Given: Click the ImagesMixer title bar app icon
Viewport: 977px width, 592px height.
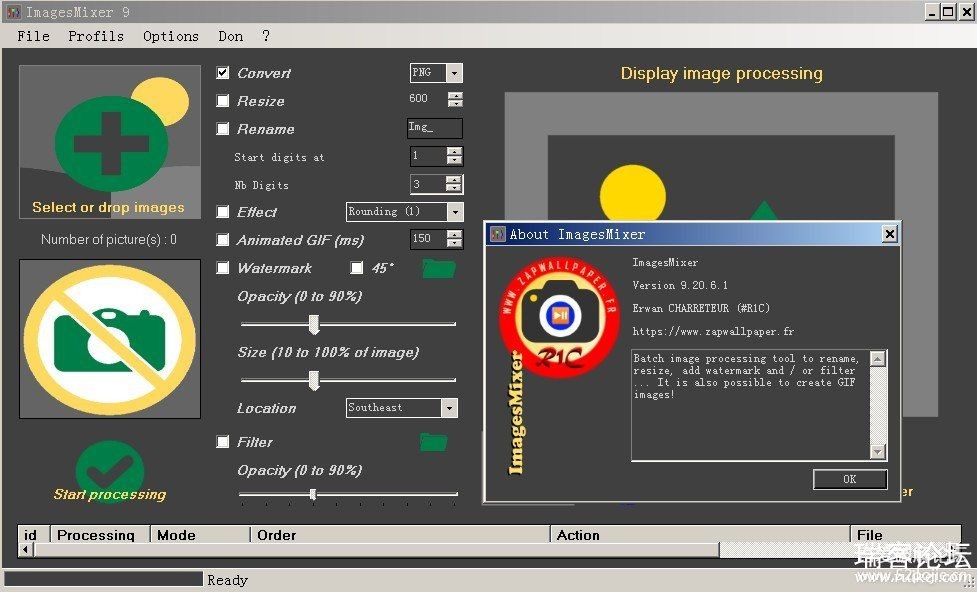Looking at the screenshot, I should [13, 12].
